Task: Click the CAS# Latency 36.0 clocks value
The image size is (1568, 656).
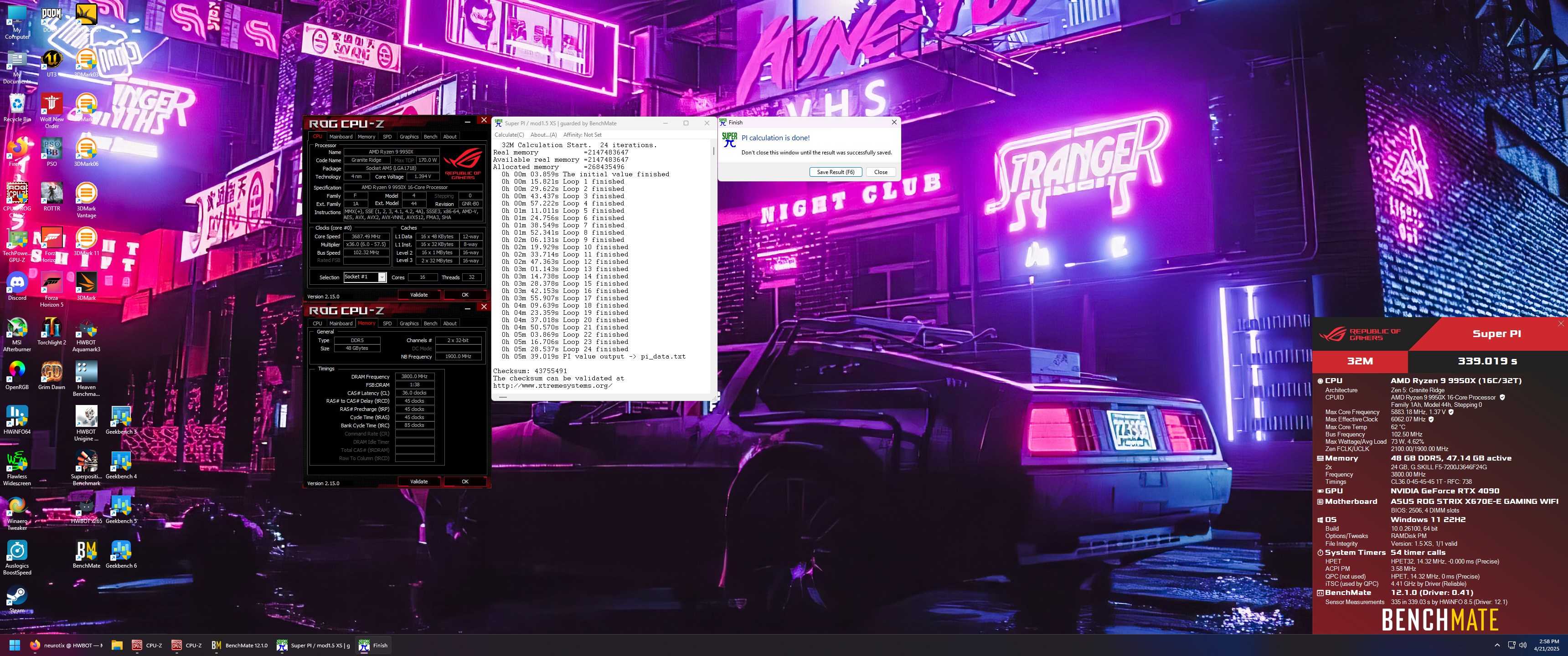Action: pos(414,393)
